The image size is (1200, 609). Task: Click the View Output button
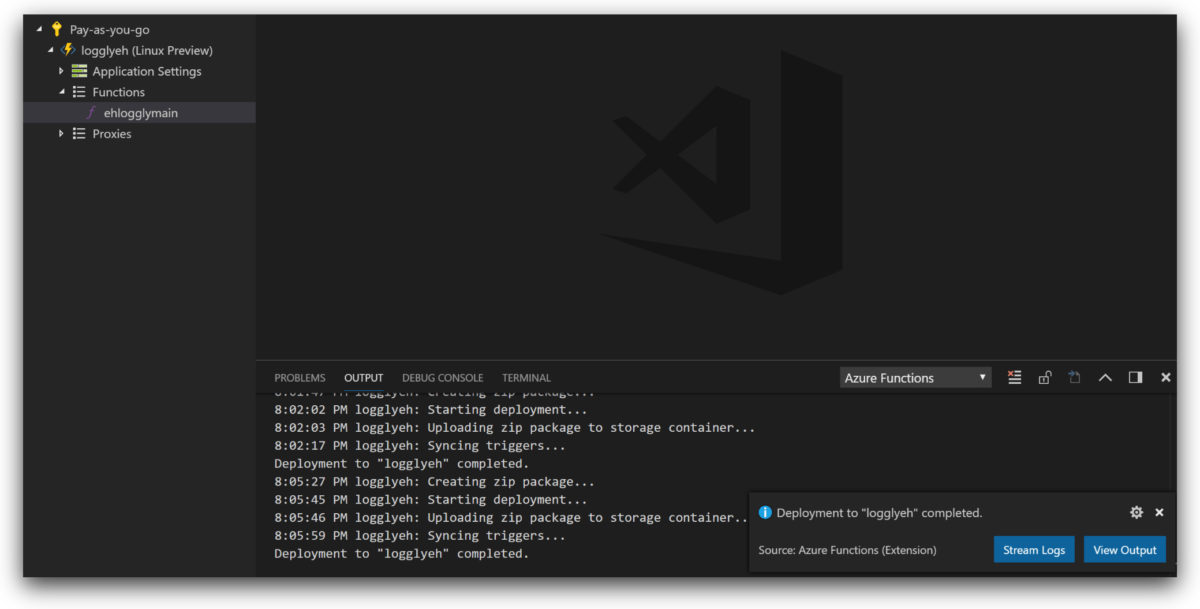(1124, 549)
